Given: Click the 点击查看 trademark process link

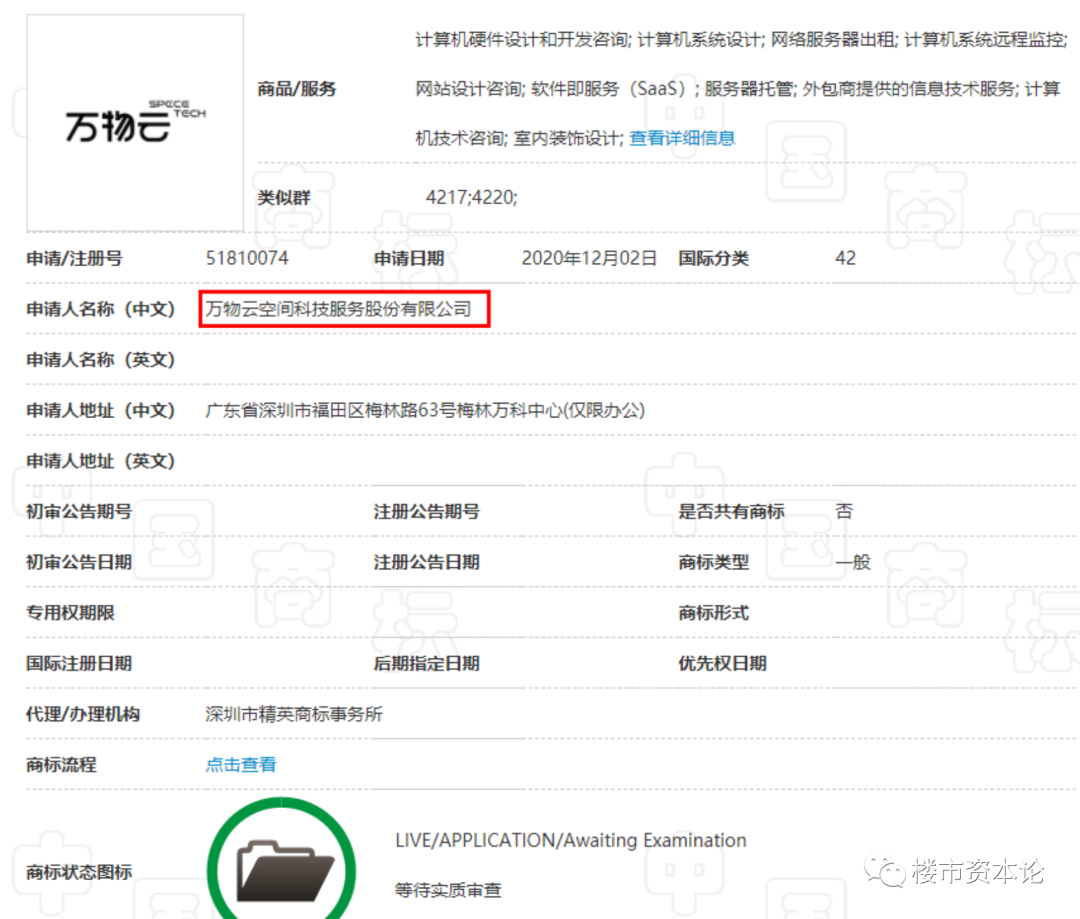Looking at the screenshot, I should coord(241,765).
